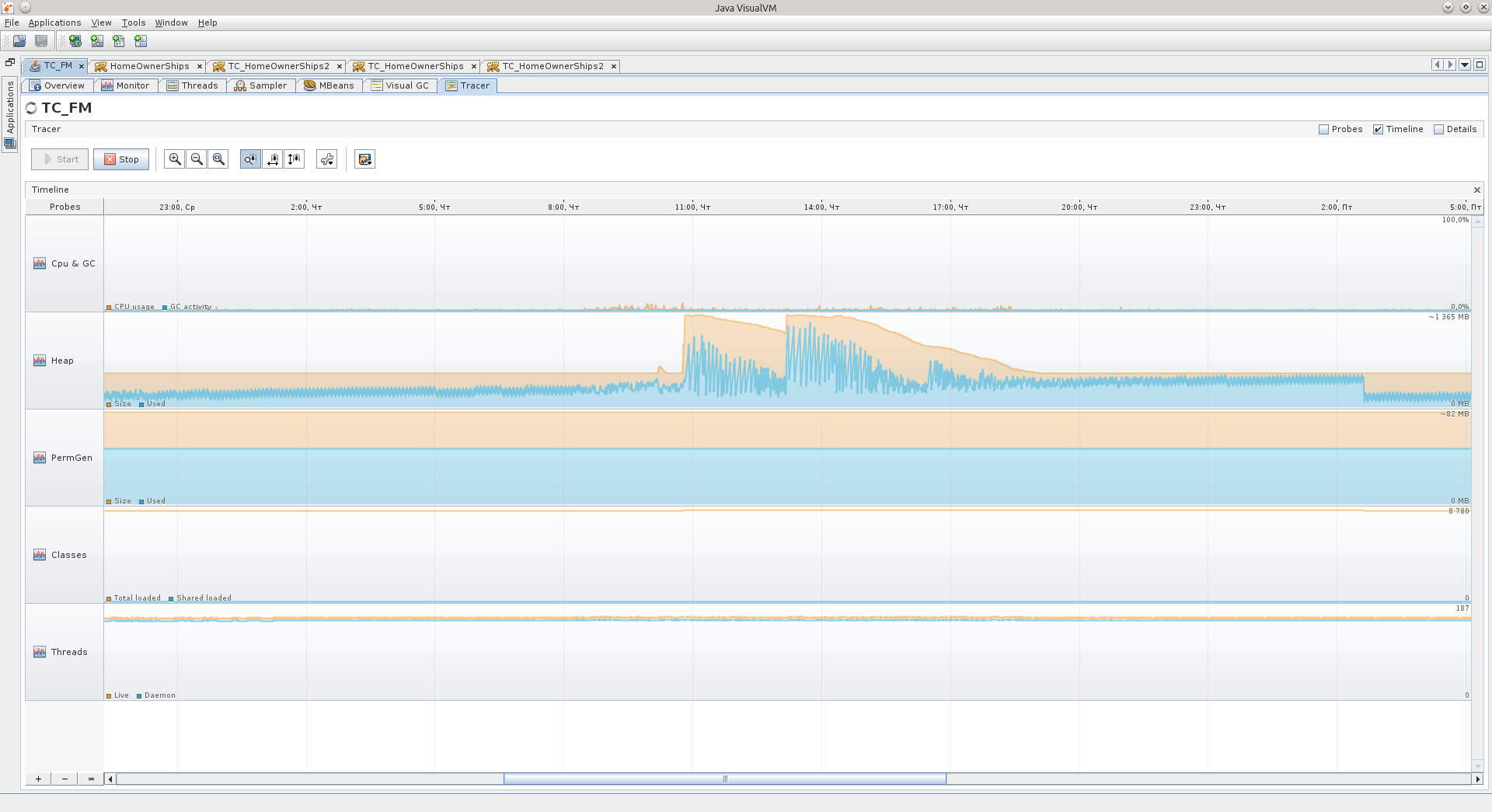Close the Timeline panel with its x
This screenshot has width=1492, height=812.
[x=1477, y=190]
